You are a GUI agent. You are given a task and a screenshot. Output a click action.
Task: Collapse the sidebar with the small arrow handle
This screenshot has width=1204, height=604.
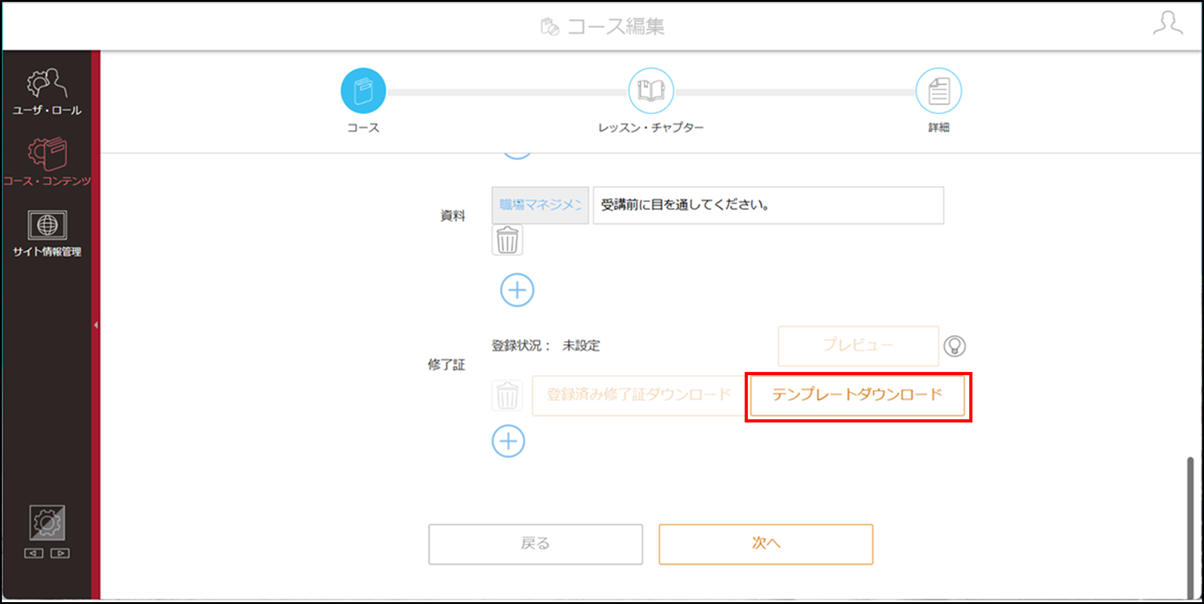95,325
